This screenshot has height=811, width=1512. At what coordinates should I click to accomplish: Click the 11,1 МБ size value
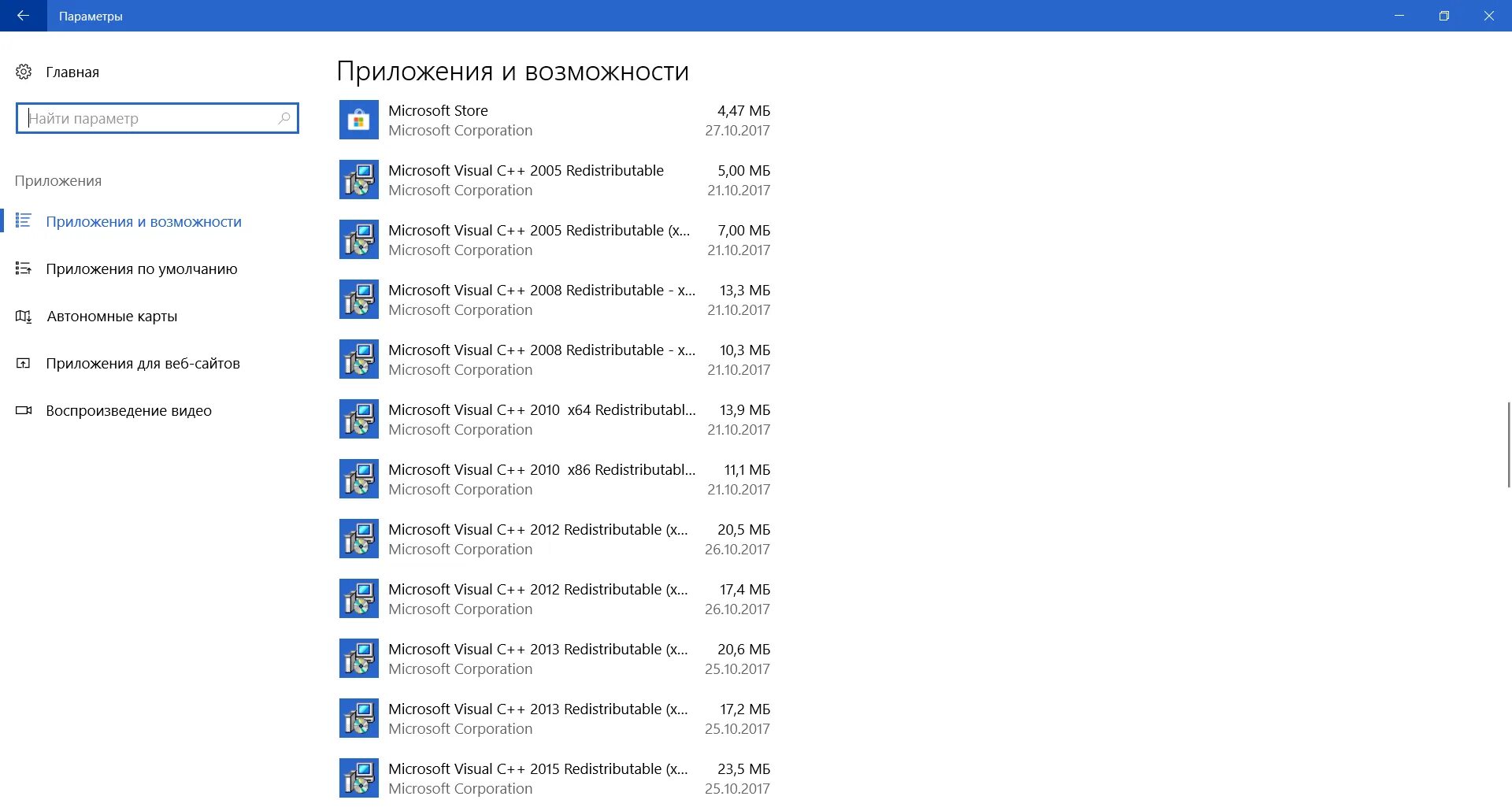click(x=747, y=469)
